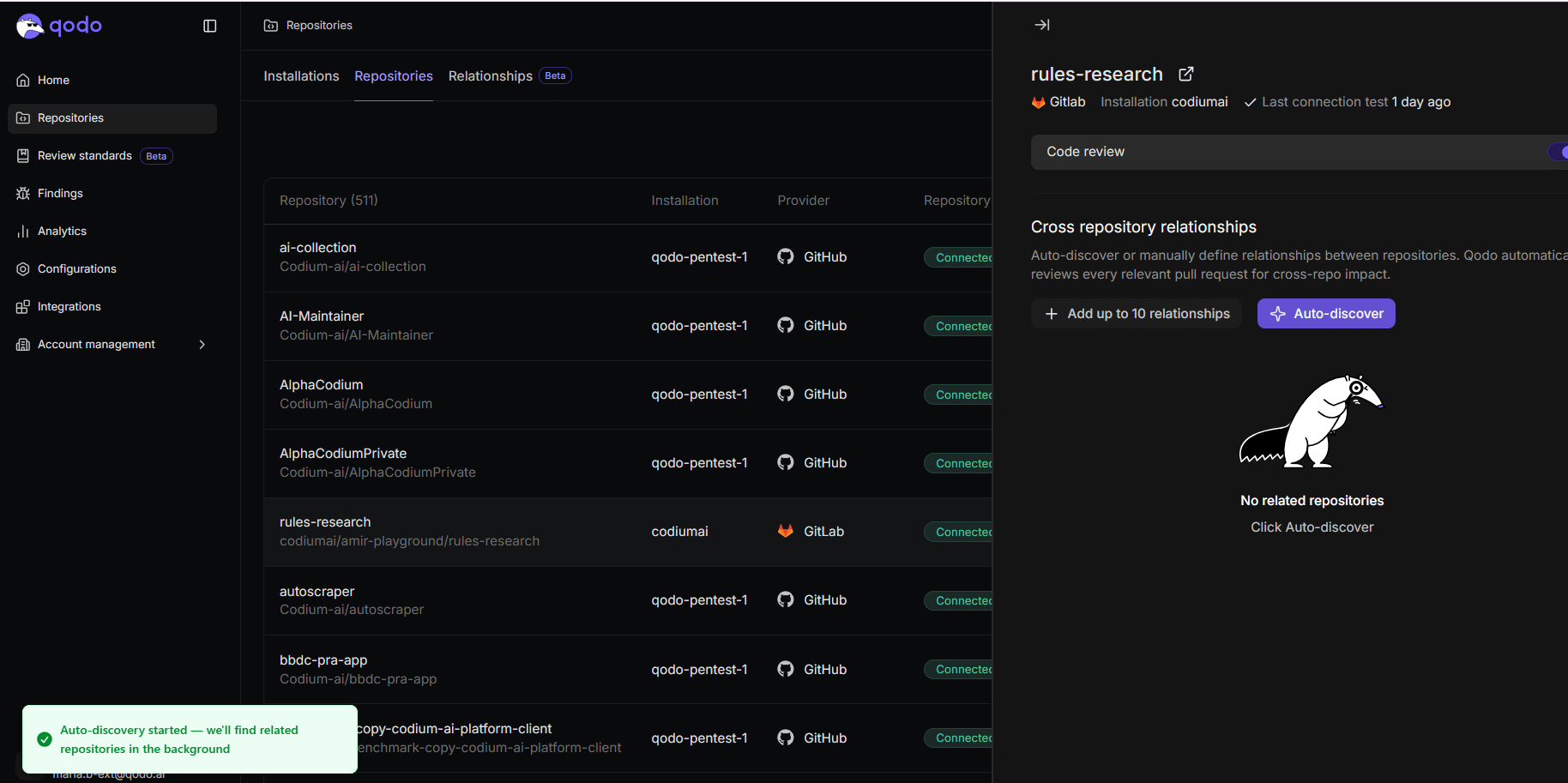Click the Integrations icon
The width and height of the screenshot is (1568, 783).
click(x=23, y=306)
